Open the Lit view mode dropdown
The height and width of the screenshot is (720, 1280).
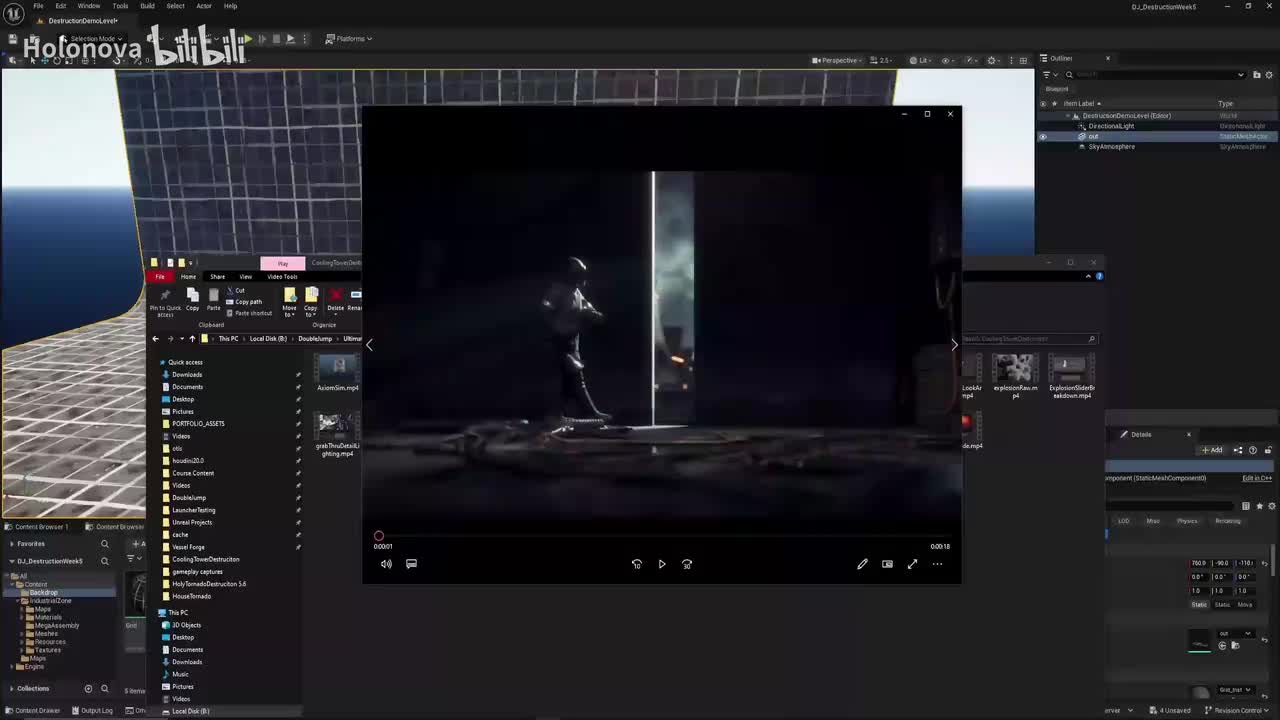tap(920, 60)
